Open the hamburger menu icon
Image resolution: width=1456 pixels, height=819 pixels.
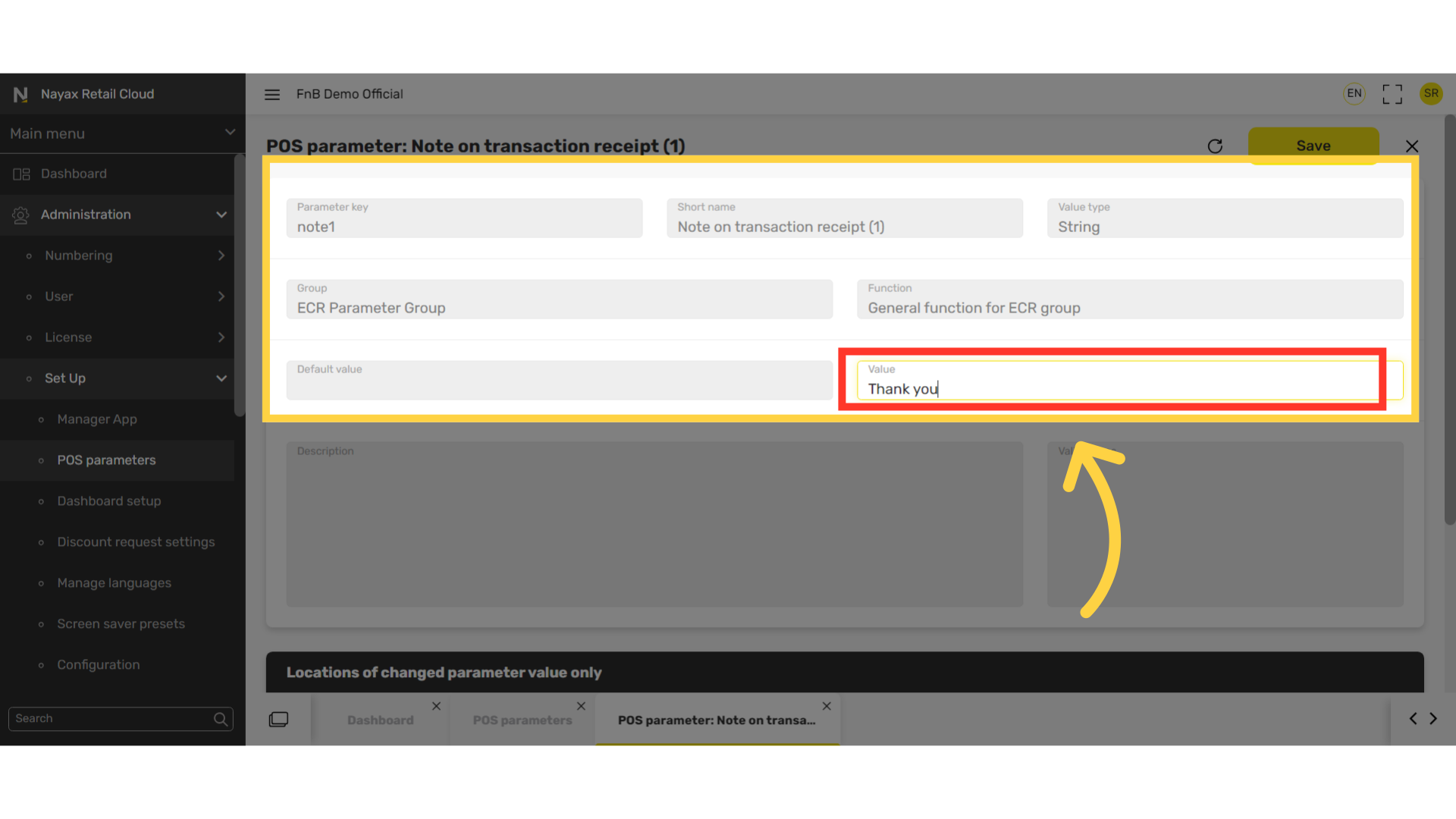pyautogui.click(x=272, y=94)
